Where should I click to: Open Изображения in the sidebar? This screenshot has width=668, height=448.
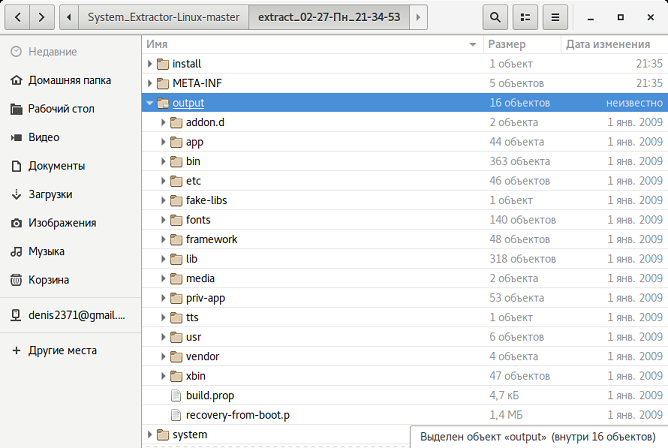(x=70, y=223)
